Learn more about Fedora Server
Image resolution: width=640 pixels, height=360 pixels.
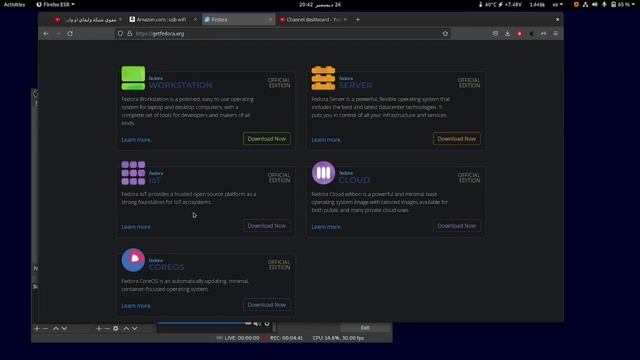(326, 140)
